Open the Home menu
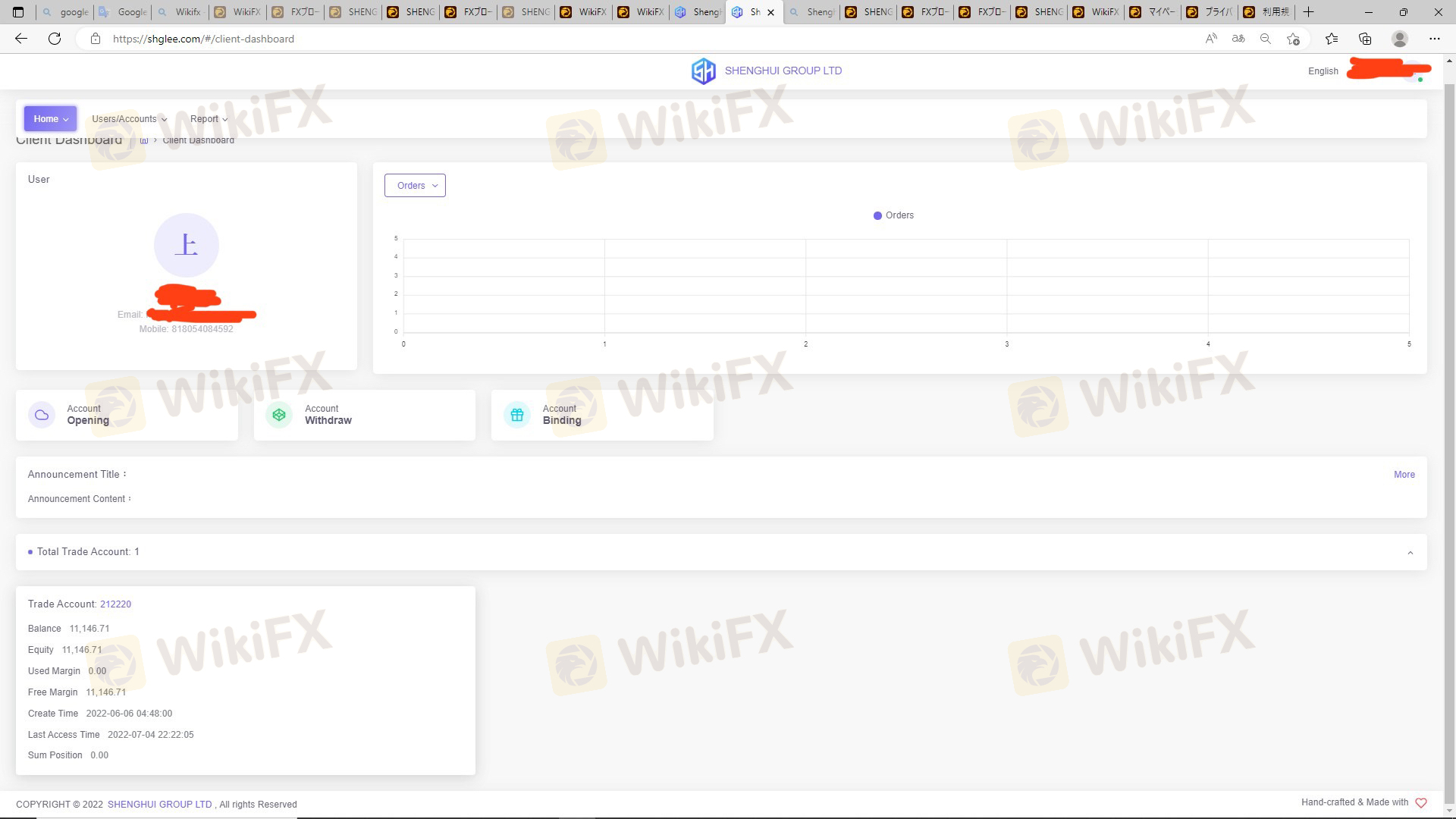The width and height of the screenshot is (1456, 819). (x=50, y=119)
